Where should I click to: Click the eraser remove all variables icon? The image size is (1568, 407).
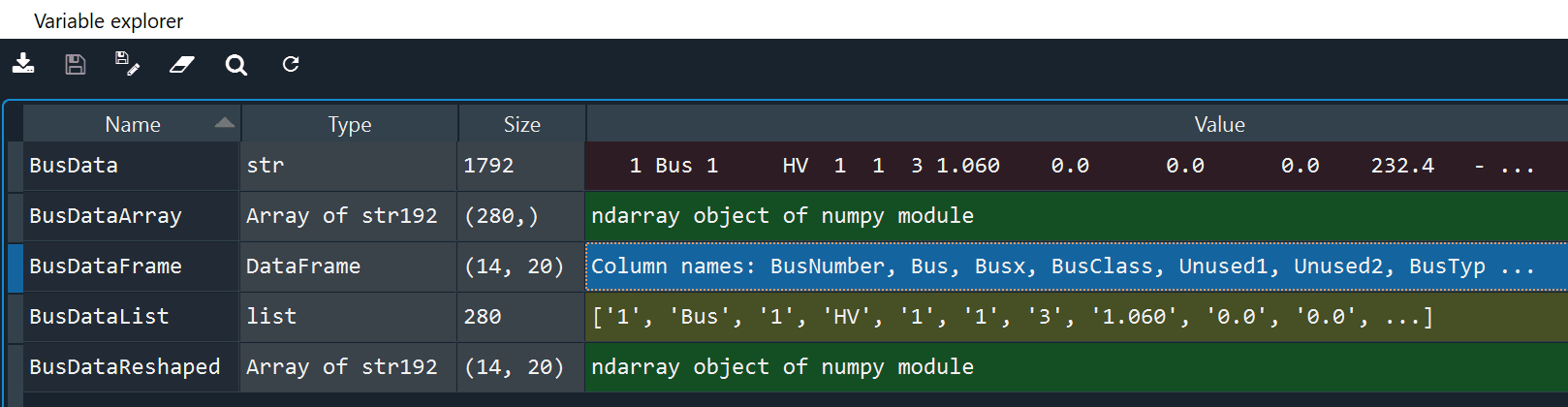tap(182, 64)
